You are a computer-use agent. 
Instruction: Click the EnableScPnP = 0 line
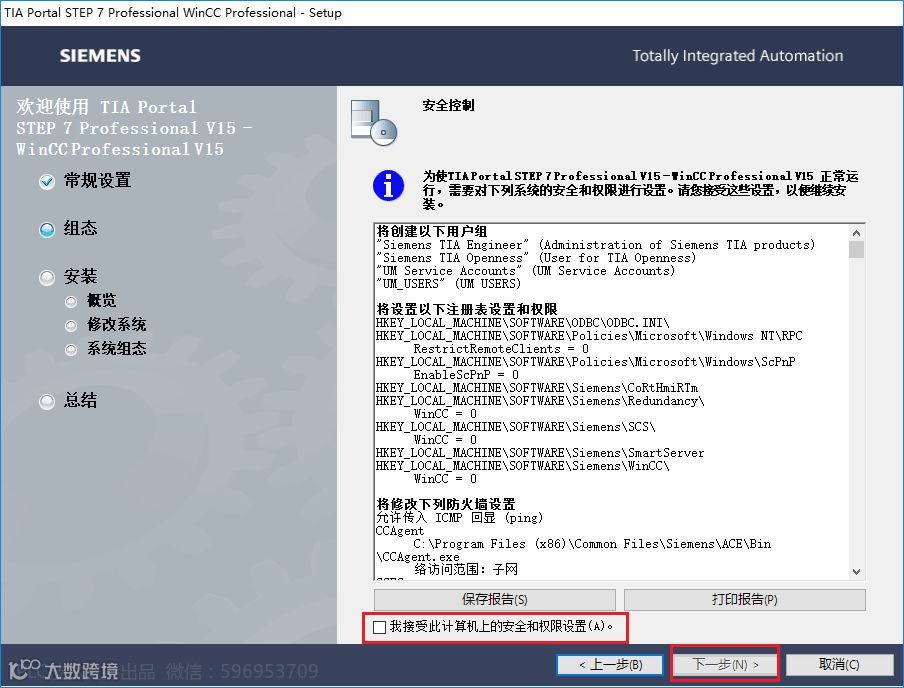click(x=466, y=375)
